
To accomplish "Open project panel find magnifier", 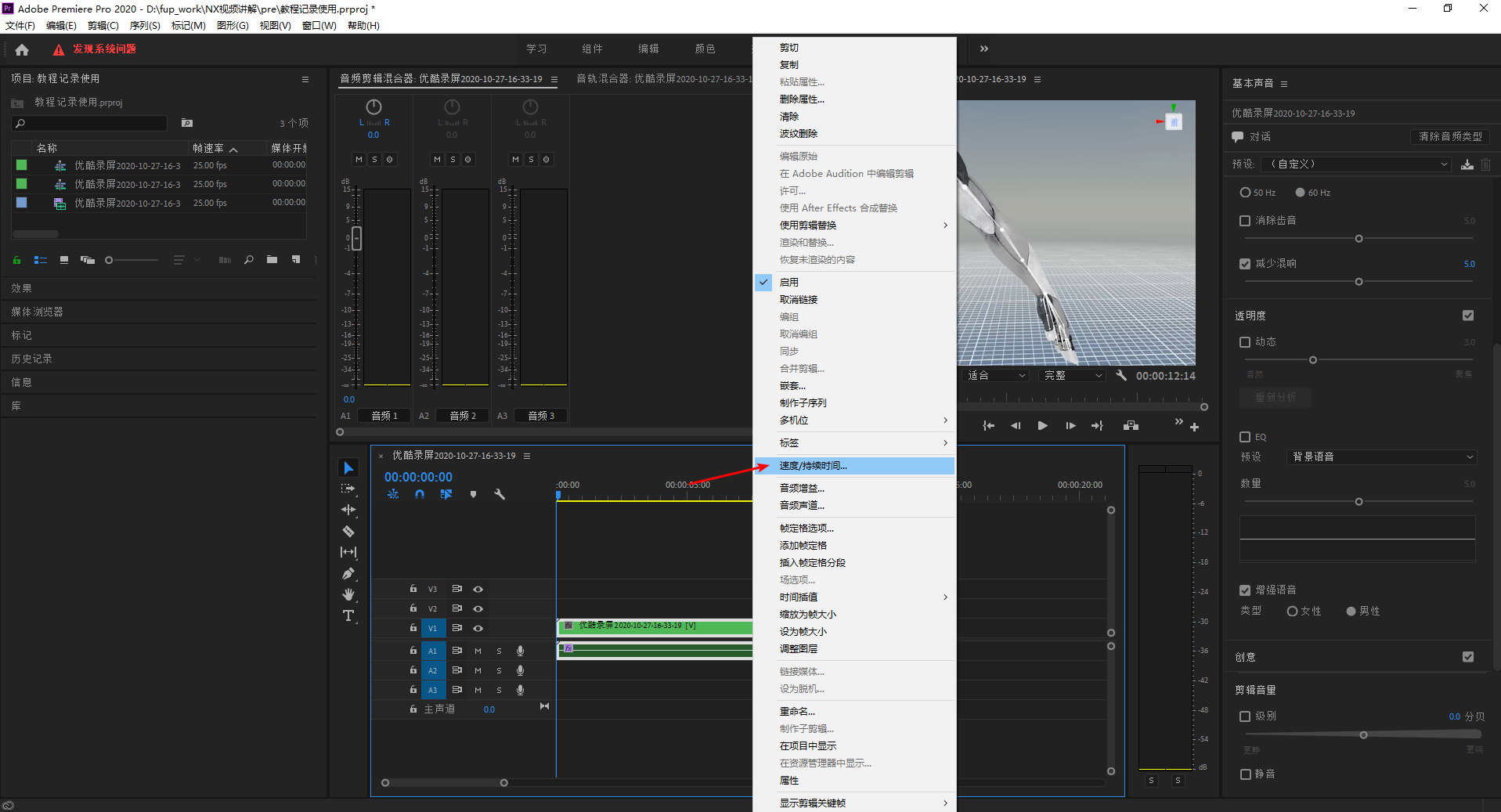I will pyautogui.click(x=249, y=260).
